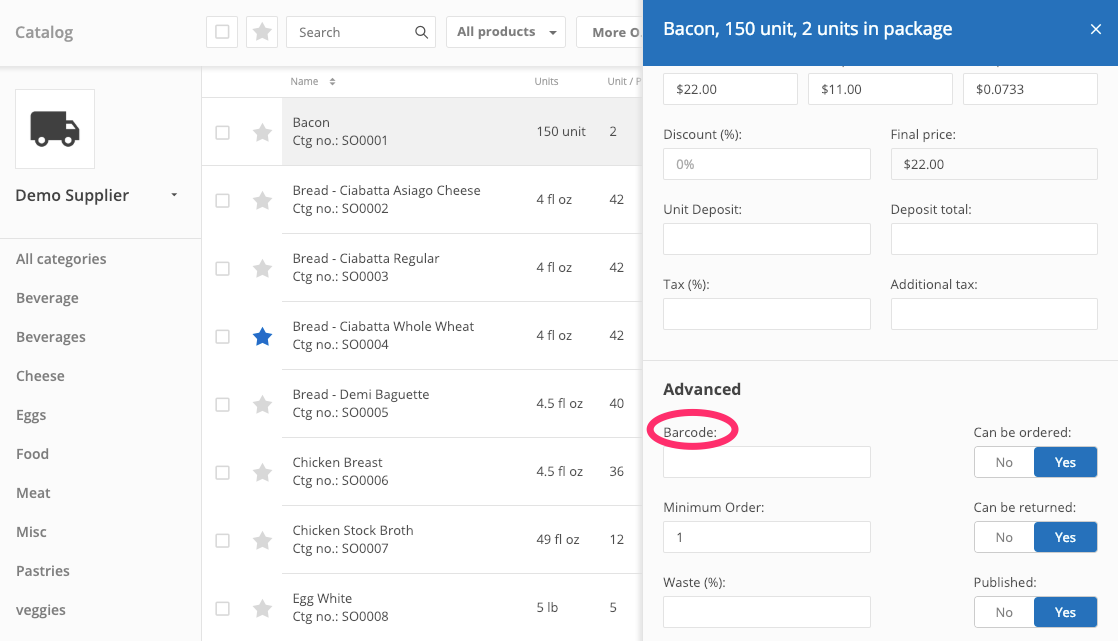Select the veggies category
The width and height of the screenshot is (1118, 641).
pyautogui.click(x=41, y=610)
